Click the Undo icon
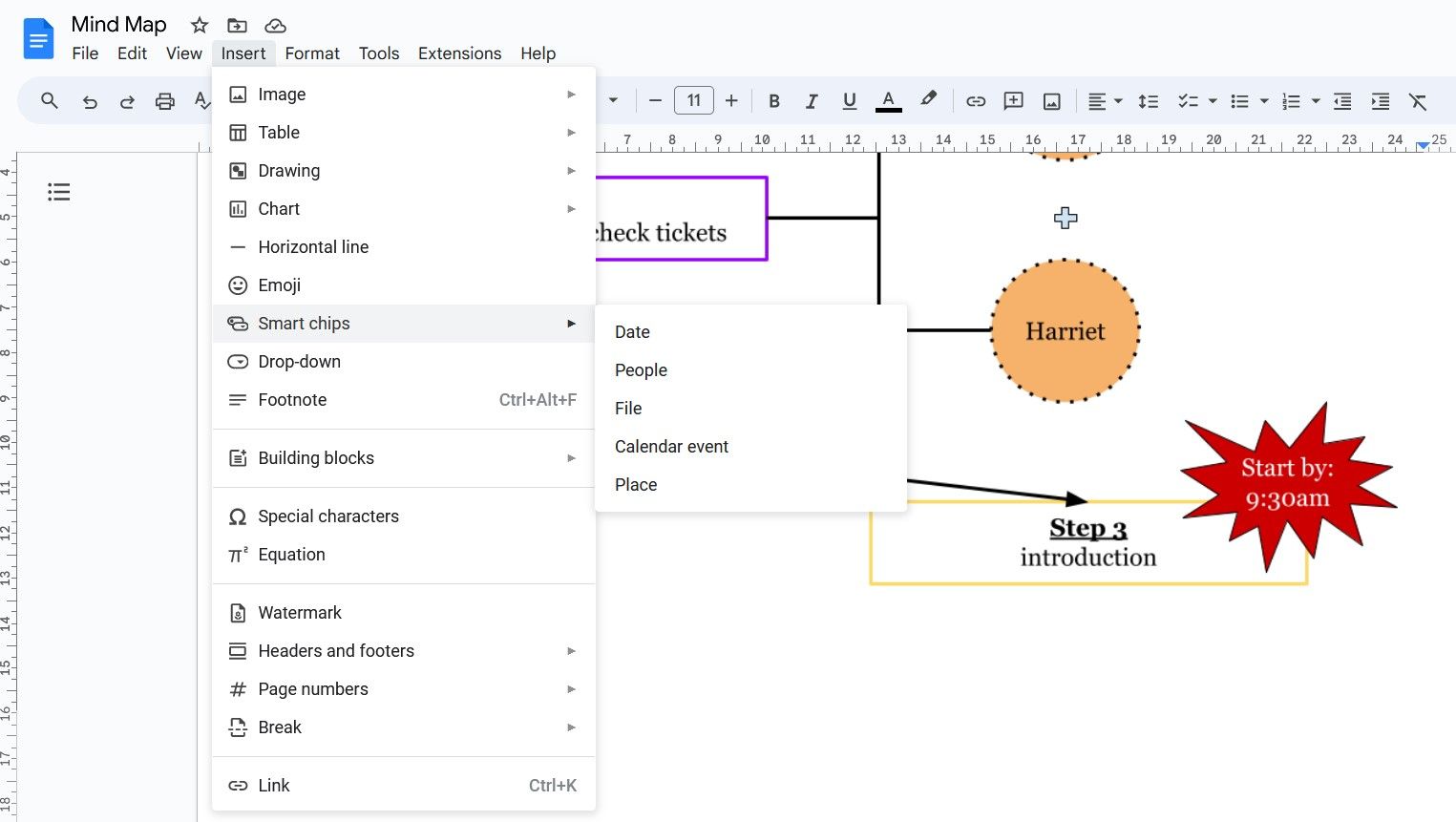Viewport: 1456px width, 822px height. click(89, 100)
